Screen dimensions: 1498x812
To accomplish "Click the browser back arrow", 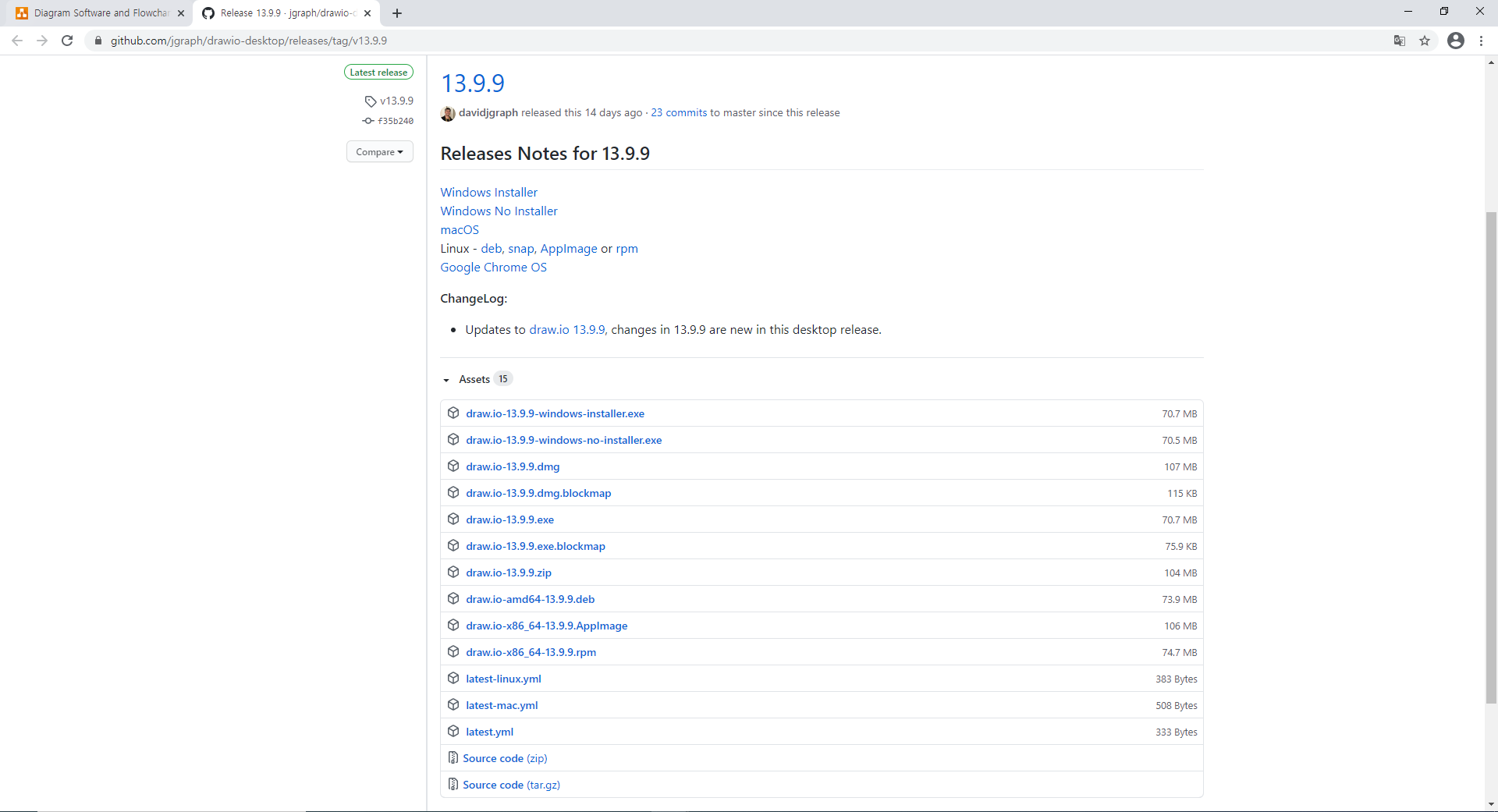I will tap(17, 41).
